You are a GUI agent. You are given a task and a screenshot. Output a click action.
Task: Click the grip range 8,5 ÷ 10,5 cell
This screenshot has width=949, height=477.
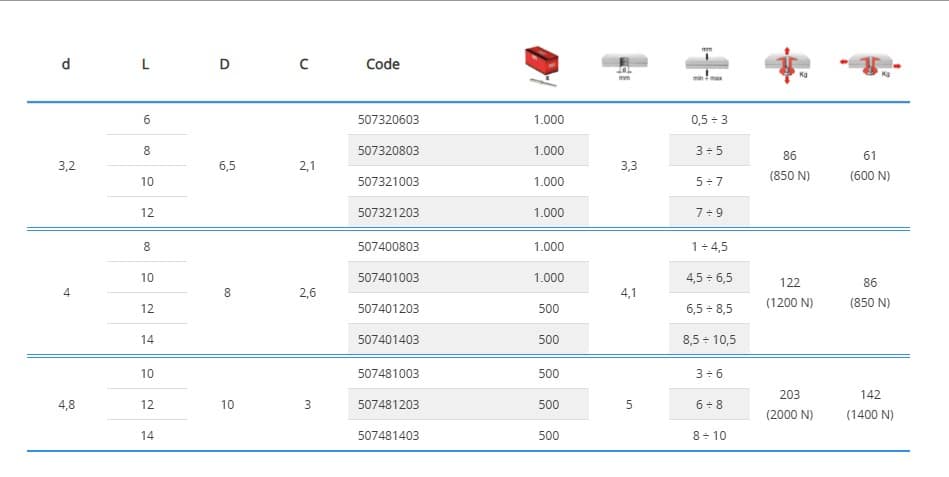pos(708,340)
